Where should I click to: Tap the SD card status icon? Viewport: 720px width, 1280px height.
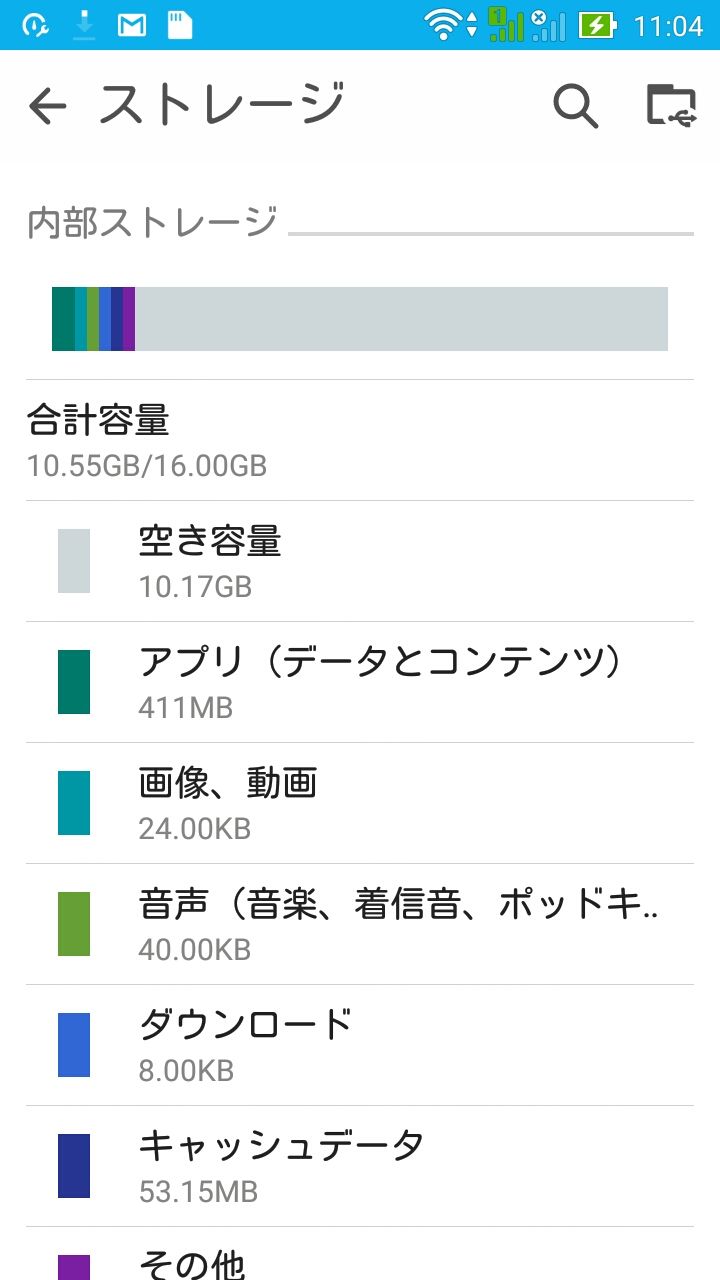tap(179, 25)
